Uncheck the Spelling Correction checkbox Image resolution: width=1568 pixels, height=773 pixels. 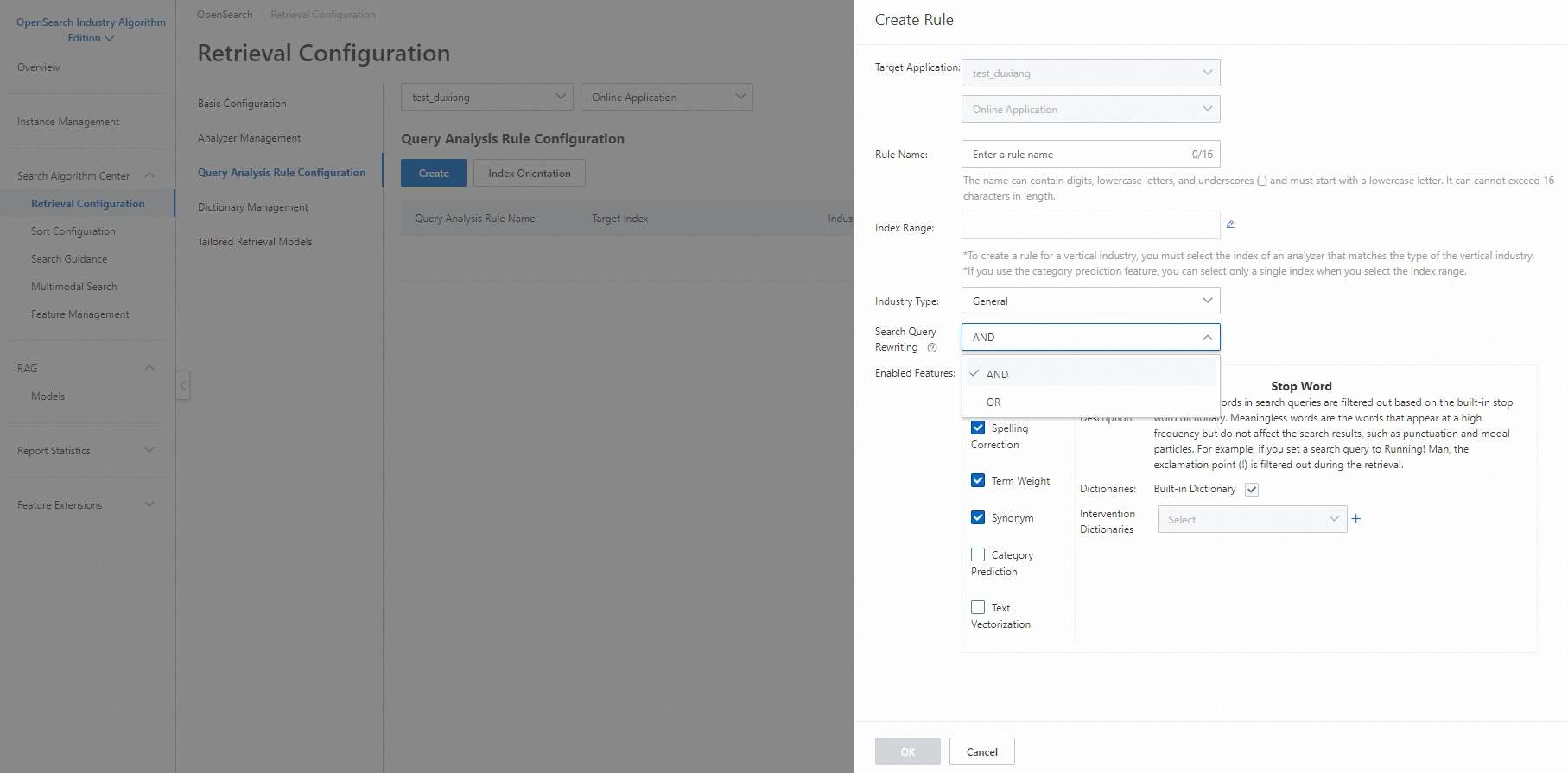click(978, 428)
